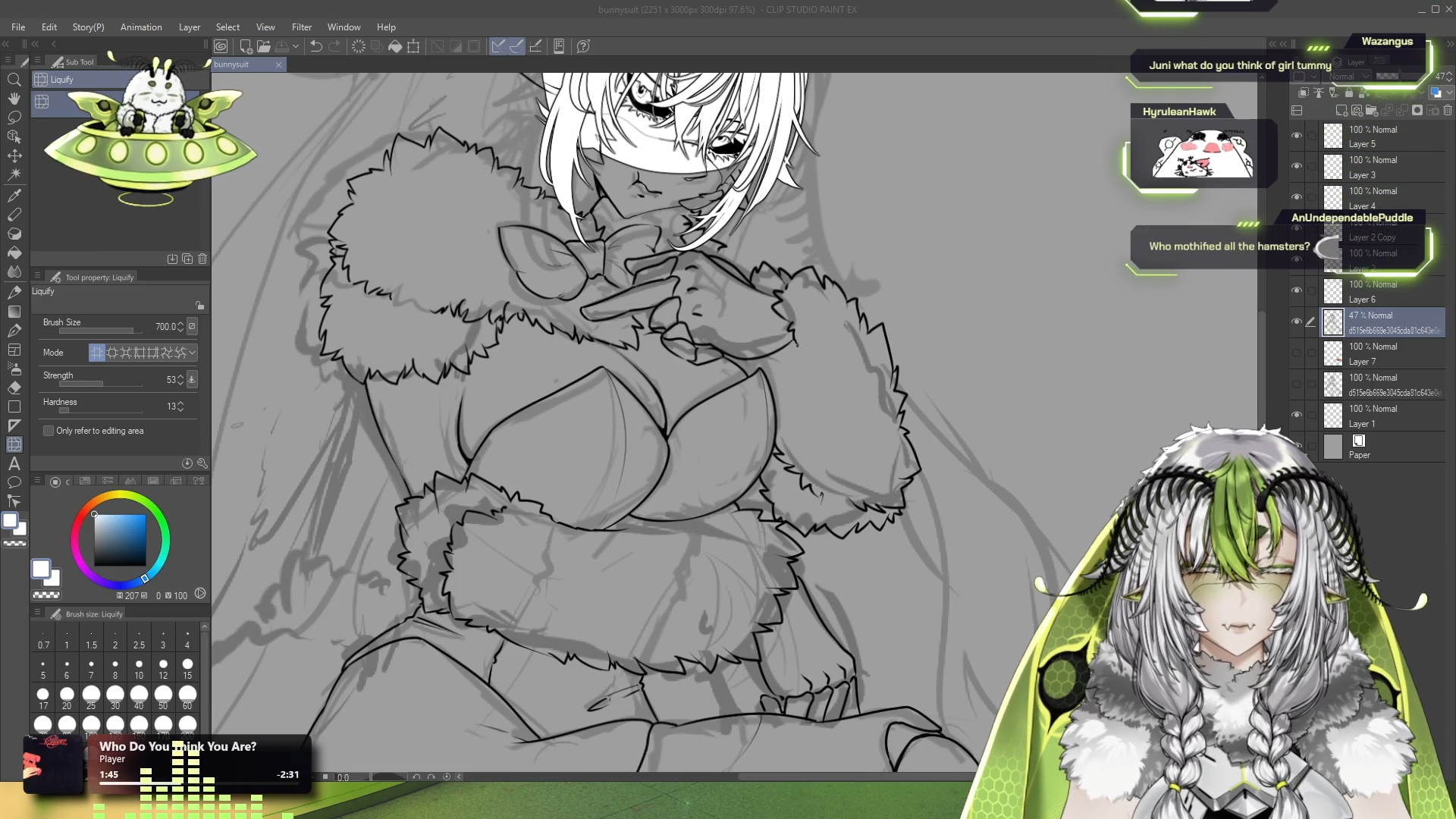This screenshot has height=819, width=1456.
Task: Delete sub tool with trash icon
Action: coord(202,259)
